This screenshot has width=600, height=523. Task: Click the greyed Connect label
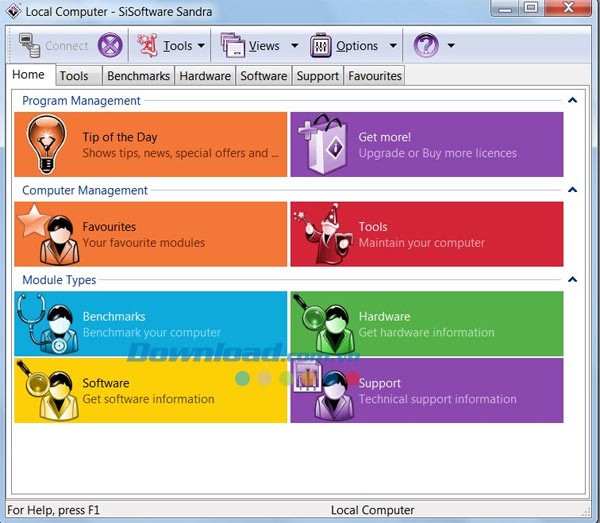[67, 46]
